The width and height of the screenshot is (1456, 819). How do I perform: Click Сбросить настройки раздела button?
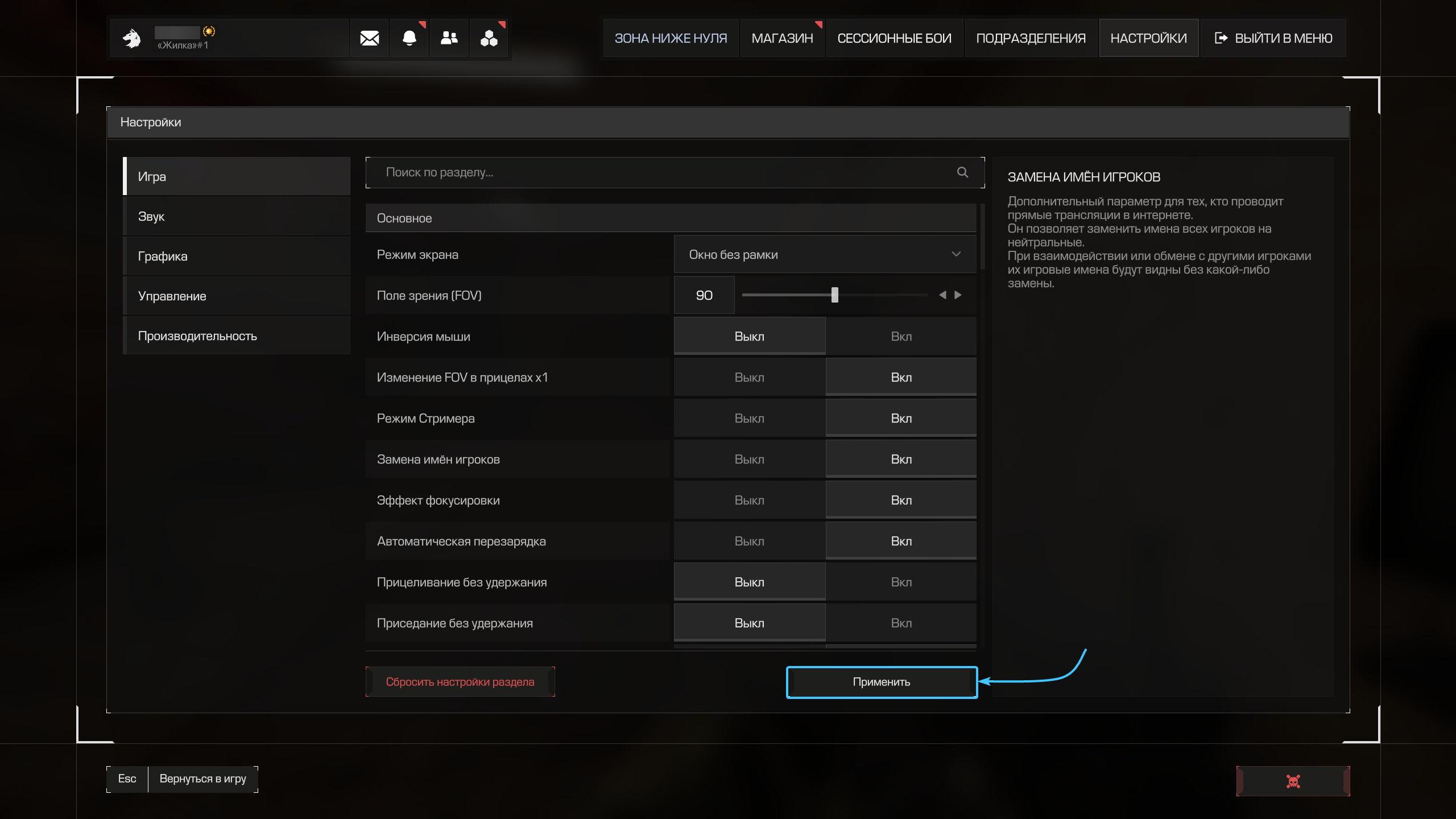click(460, 682)
